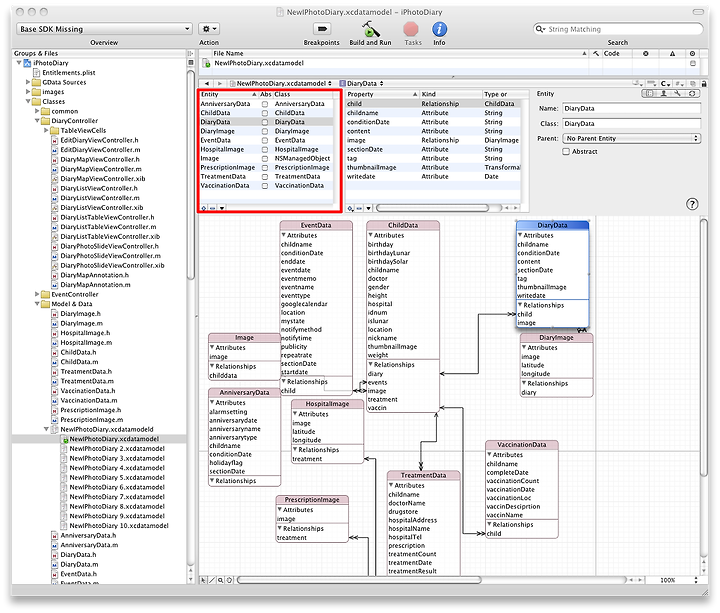Select the magnifier zoom tool in diagram toolbar
This screenshot has height=613, width=720.
click(220, 580)
